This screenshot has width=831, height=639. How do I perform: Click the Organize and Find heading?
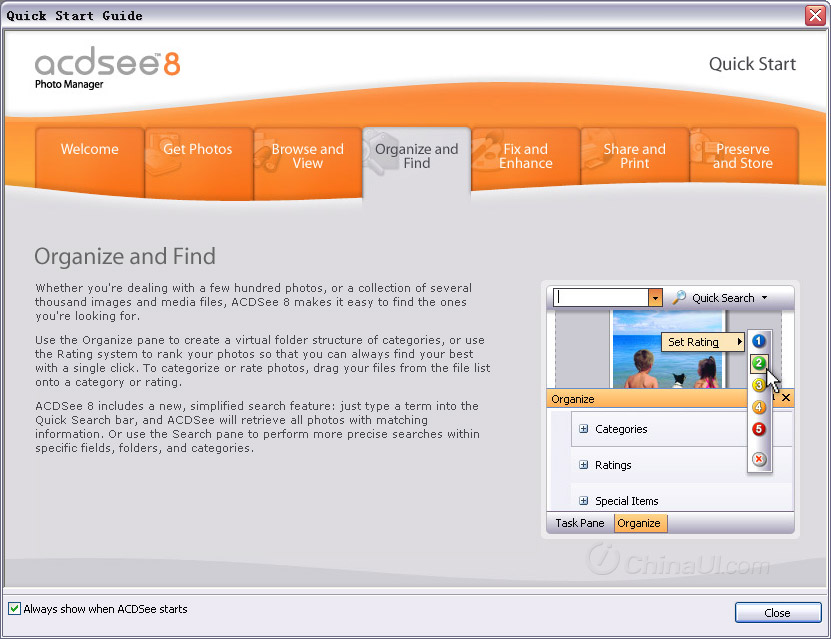click(x=125, y=256)
